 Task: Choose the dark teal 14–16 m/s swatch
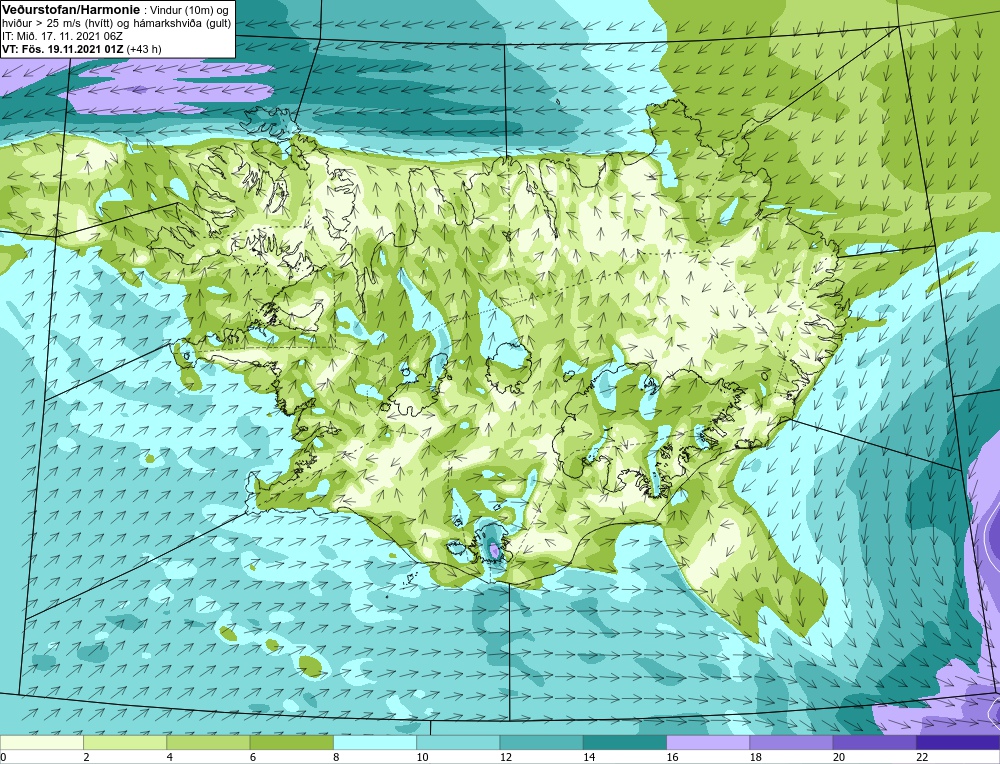[x=625, y=742]
